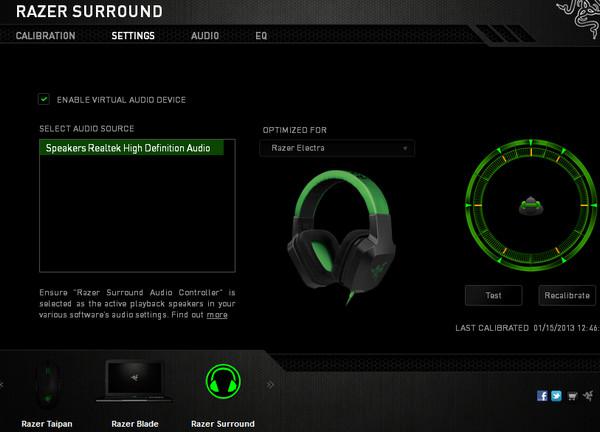Click the Test button
600x432 pixels.
click(x=493, y=295)
